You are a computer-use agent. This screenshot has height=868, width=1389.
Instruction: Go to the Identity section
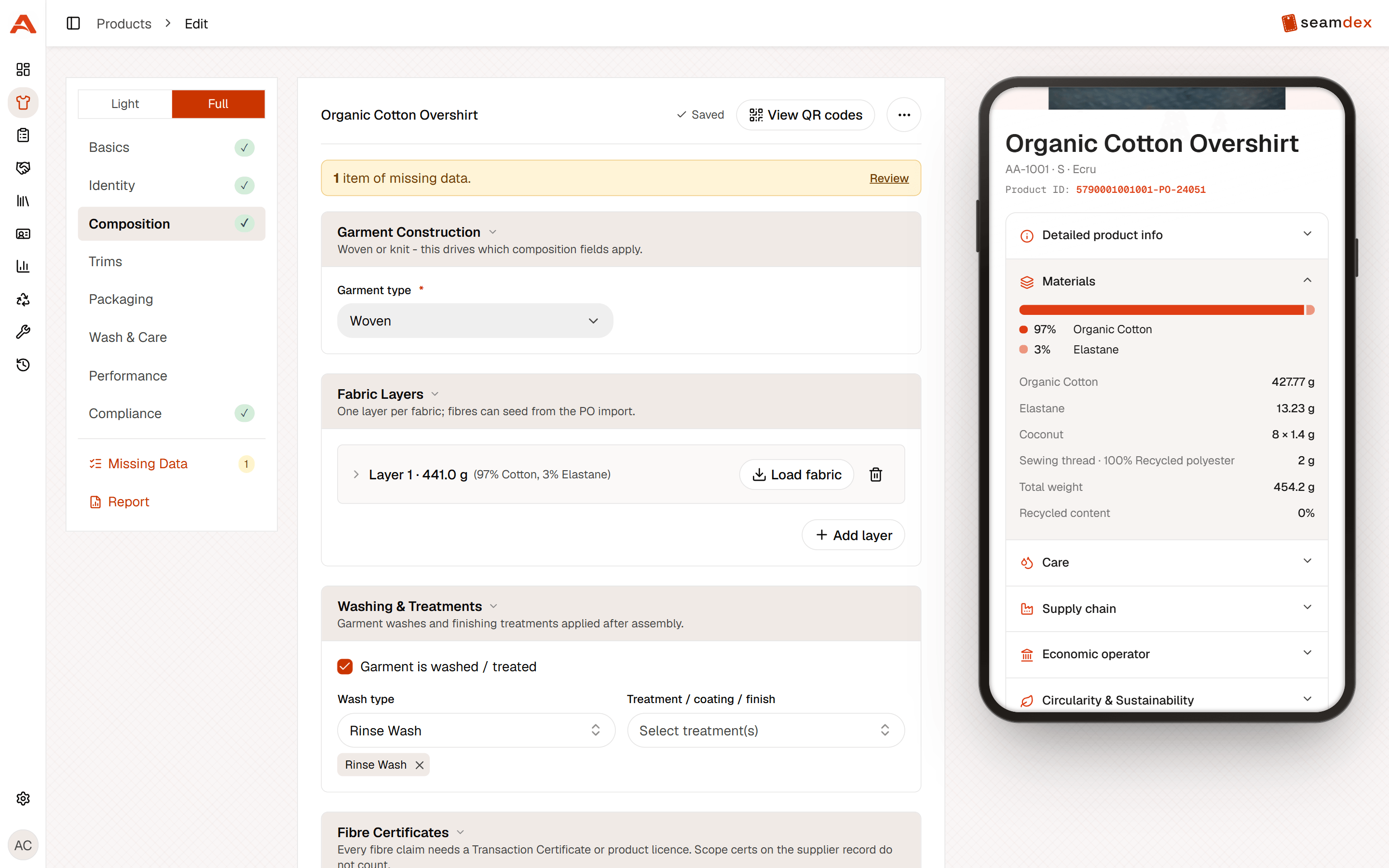(x=171, y=186)
